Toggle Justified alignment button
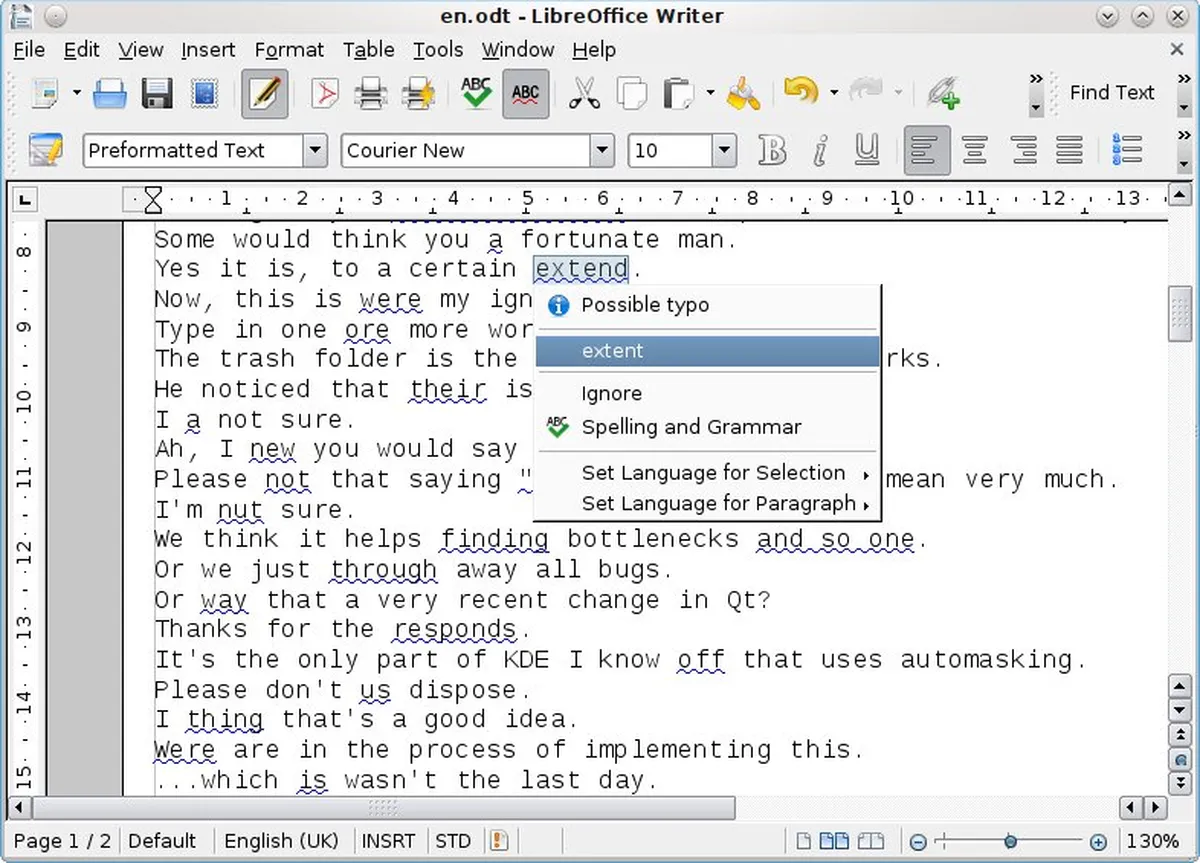 (x=1070, y=151)
